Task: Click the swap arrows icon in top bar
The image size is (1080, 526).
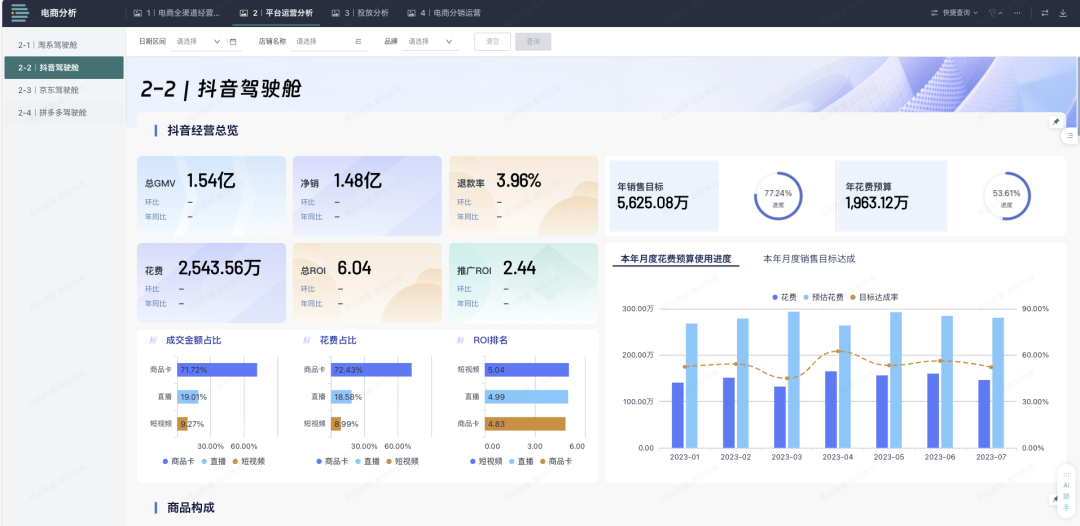Action: pyautogui.click(x=1045, y=13)
